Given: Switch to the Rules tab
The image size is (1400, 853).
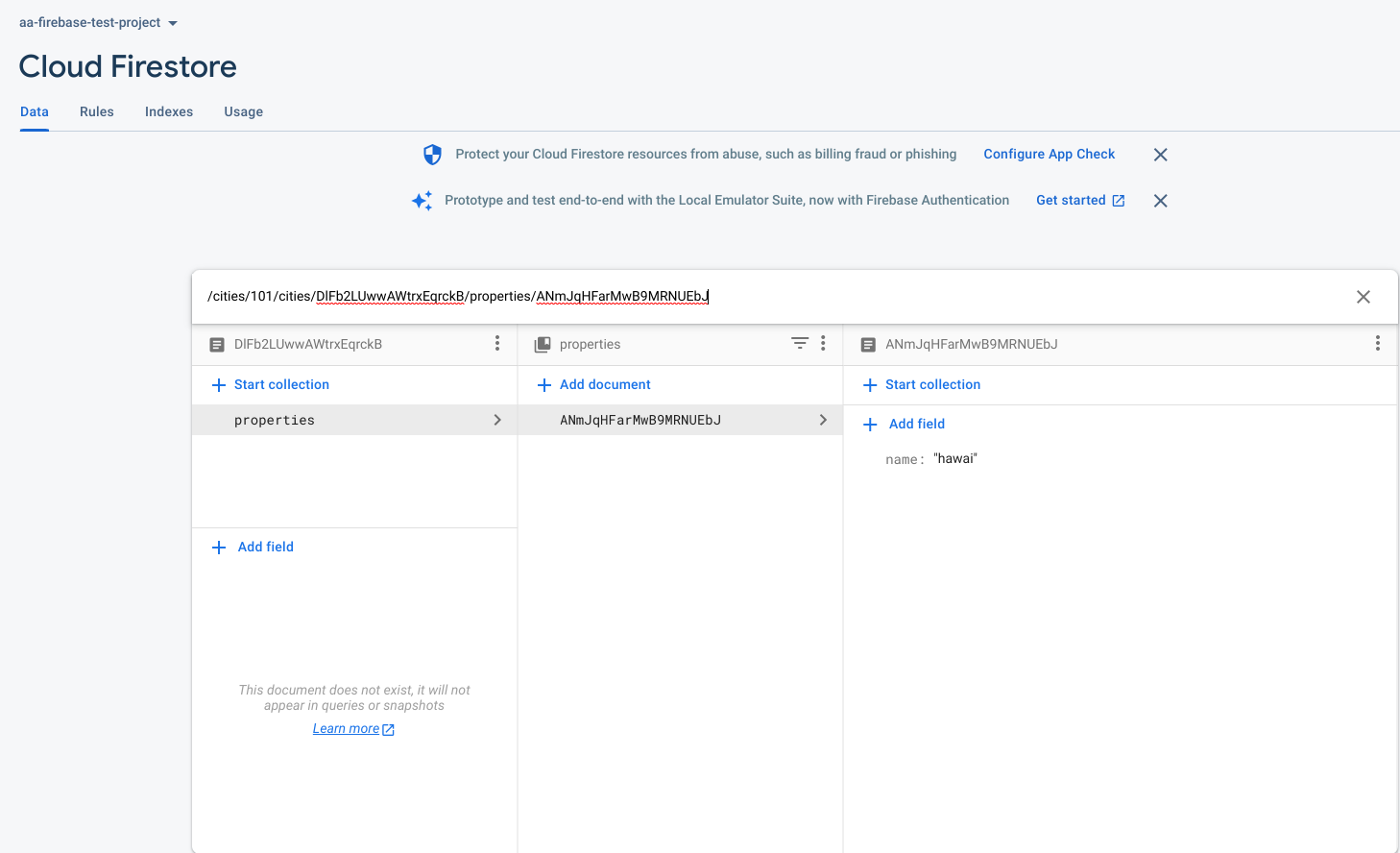Looking at the screenshot, I should tap(97, 111).
